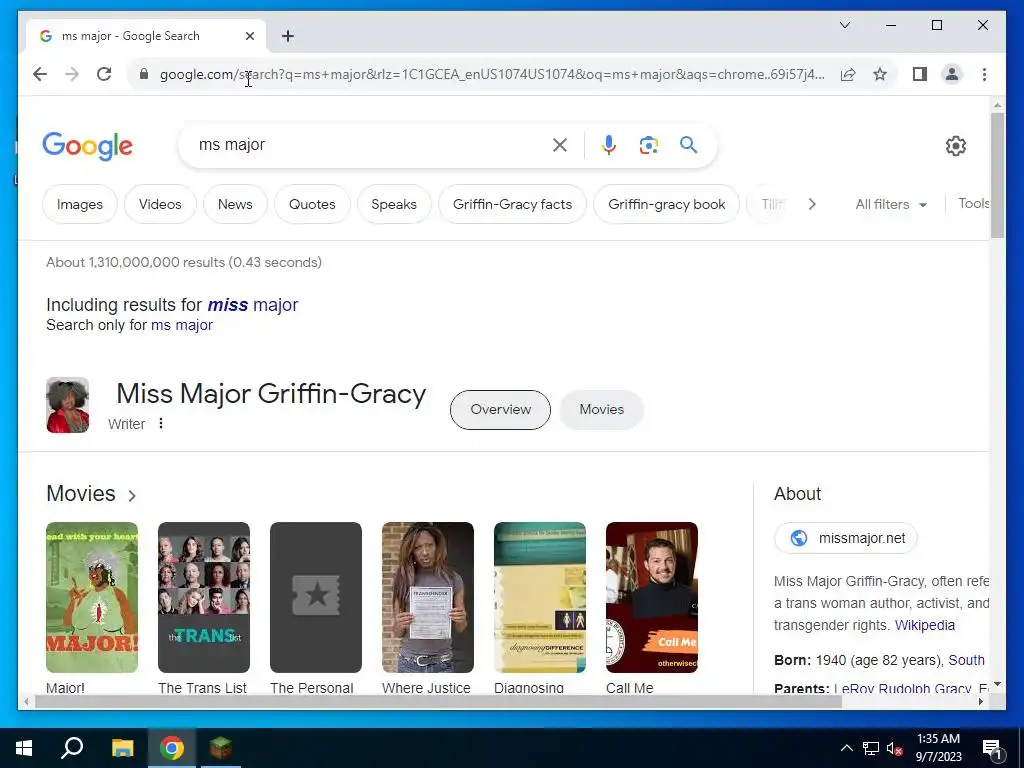Search only for ms major link

click(182, 325)
